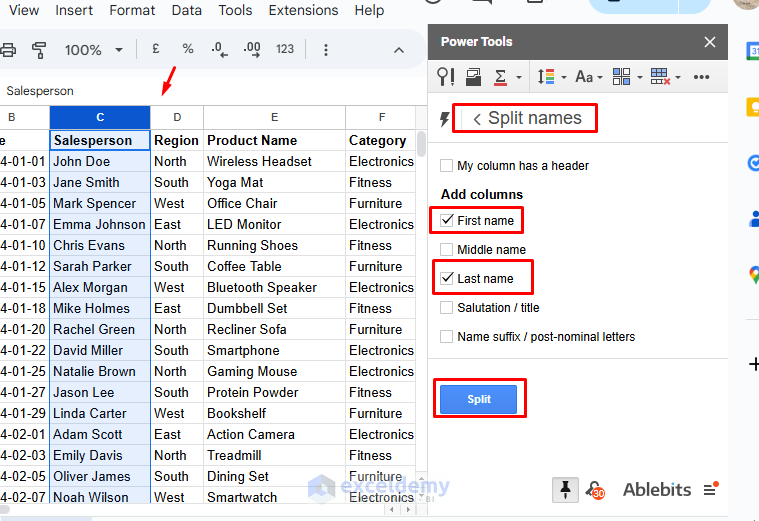Open Google Contacts in the side panel
This screenshot has height=521, width=759.
click(754, 219)
